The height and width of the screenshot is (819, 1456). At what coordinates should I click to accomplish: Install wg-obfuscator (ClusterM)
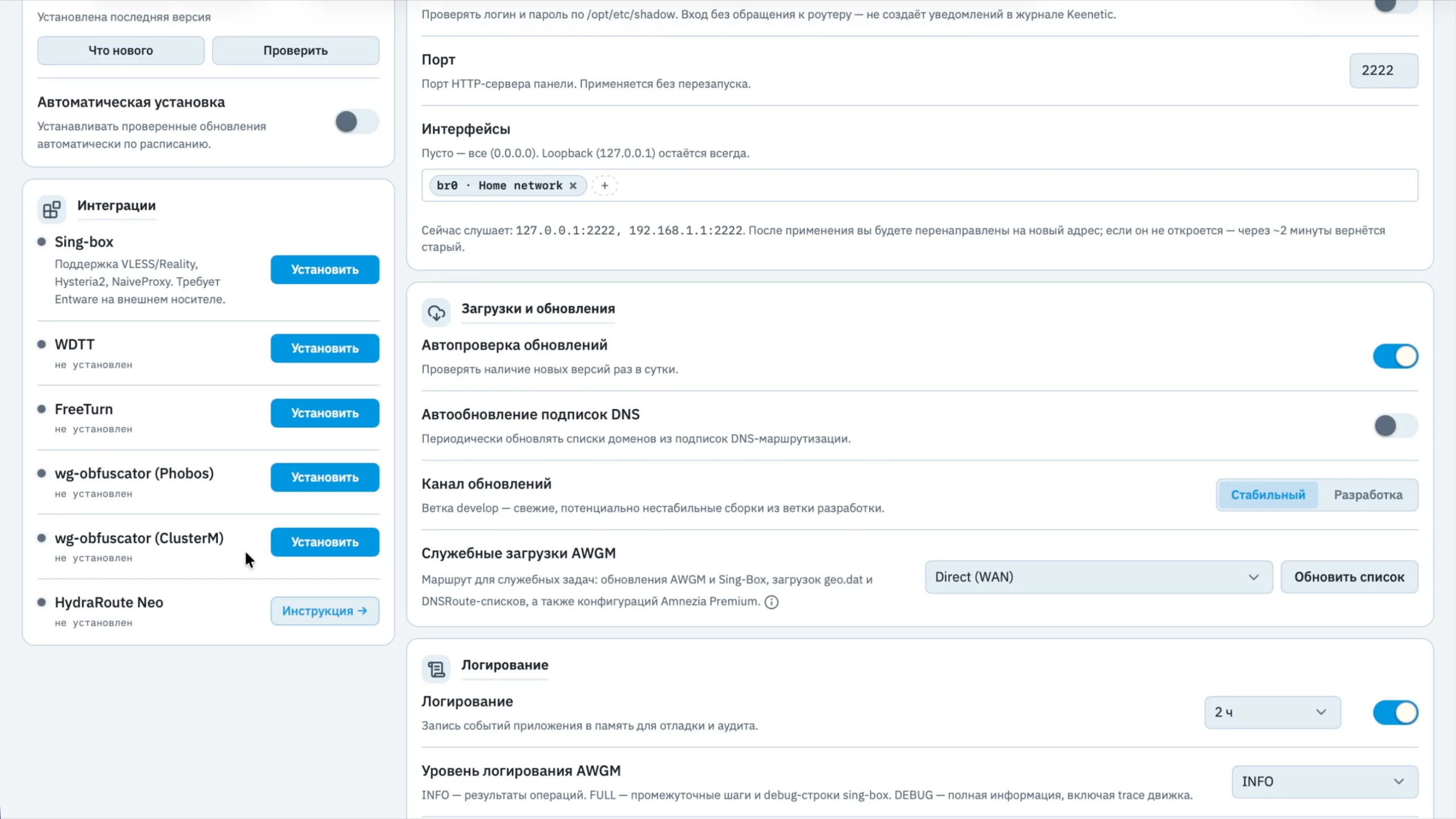point(325,542)
